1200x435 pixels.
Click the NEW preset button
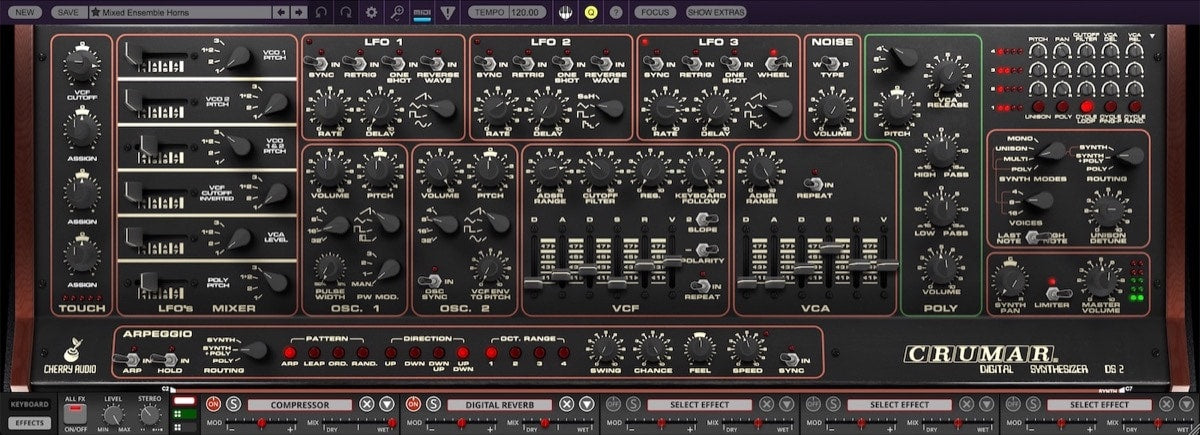[x=24, y=12]
